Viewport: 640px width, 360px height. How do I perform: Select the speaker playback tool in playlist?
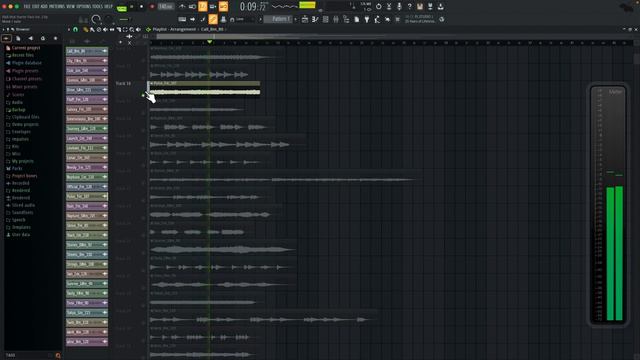138,29
